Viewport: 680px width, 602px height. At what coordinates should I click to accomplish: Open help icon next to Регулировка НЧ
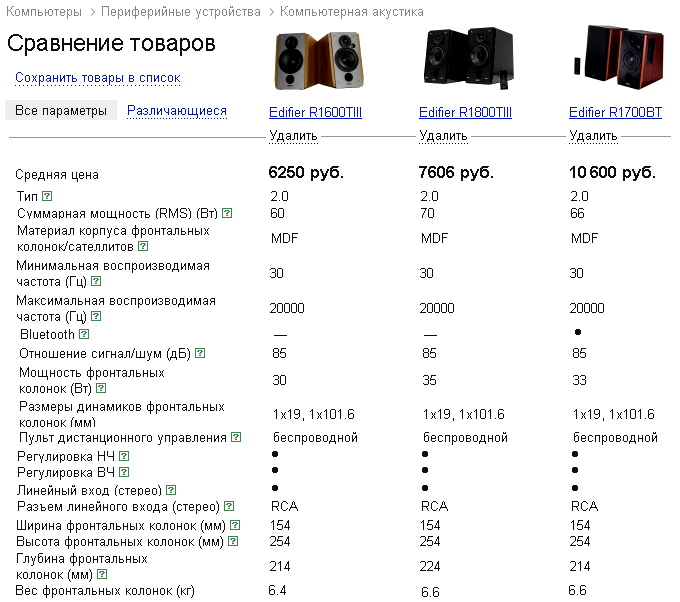tap(124, 456)
